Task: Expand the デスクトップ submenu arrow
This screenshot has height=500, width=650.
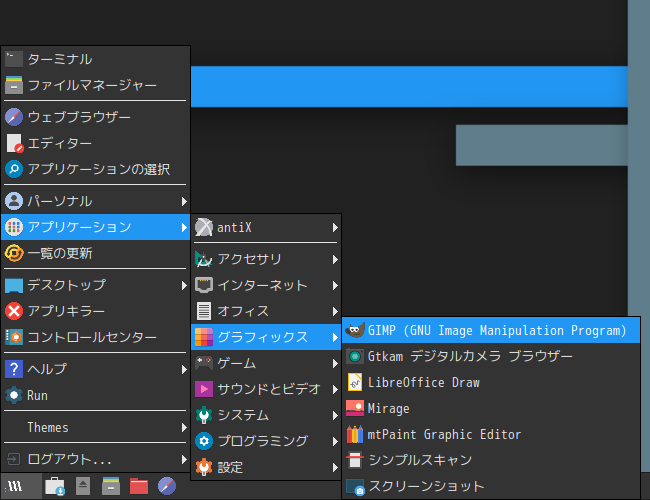Action: pos(184,286)
